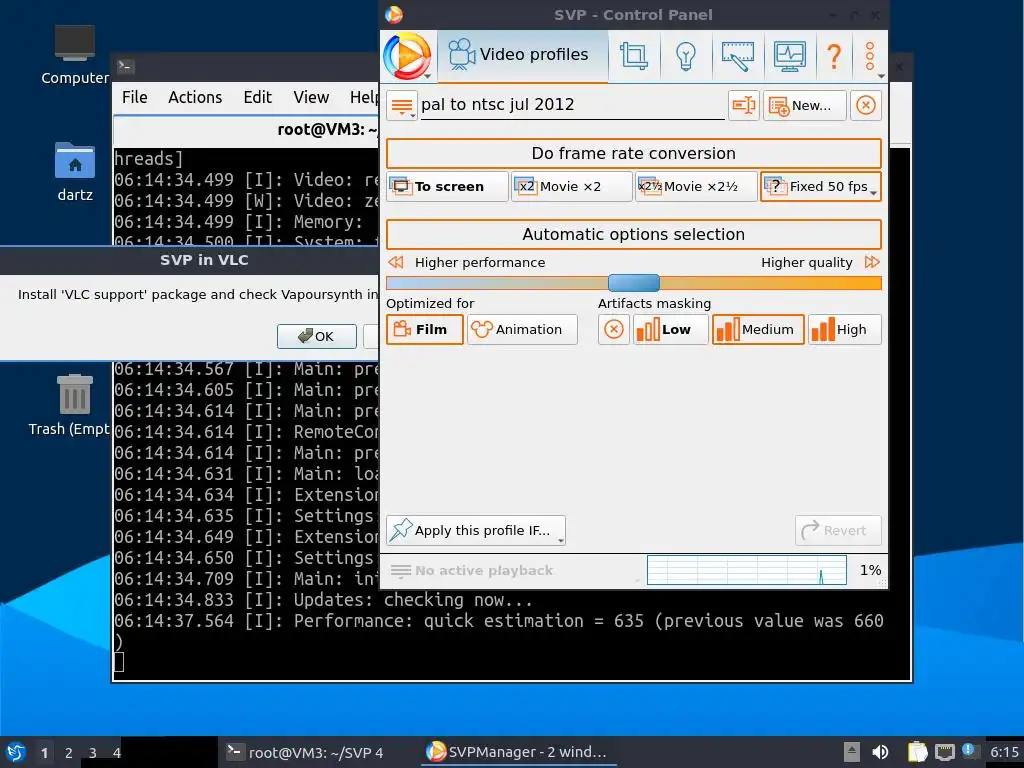Open the Lubuntu start menu
Screen dimensions: 1024x768
click(16, 752)
